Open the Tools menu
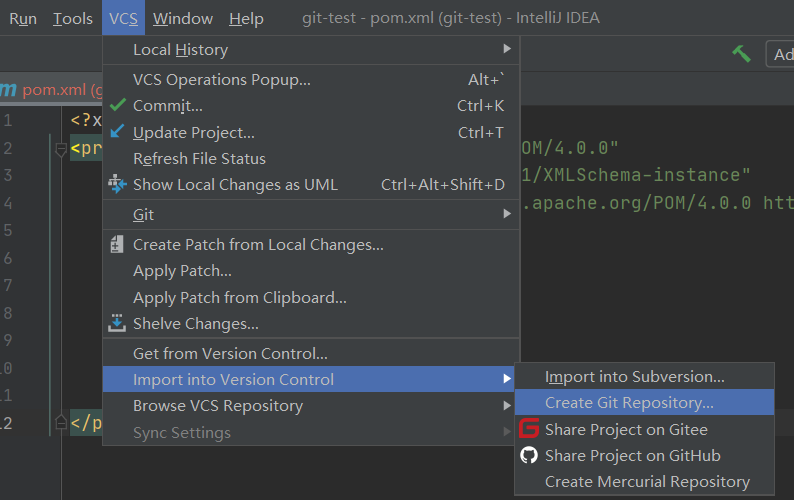 (x=72, y=18)
